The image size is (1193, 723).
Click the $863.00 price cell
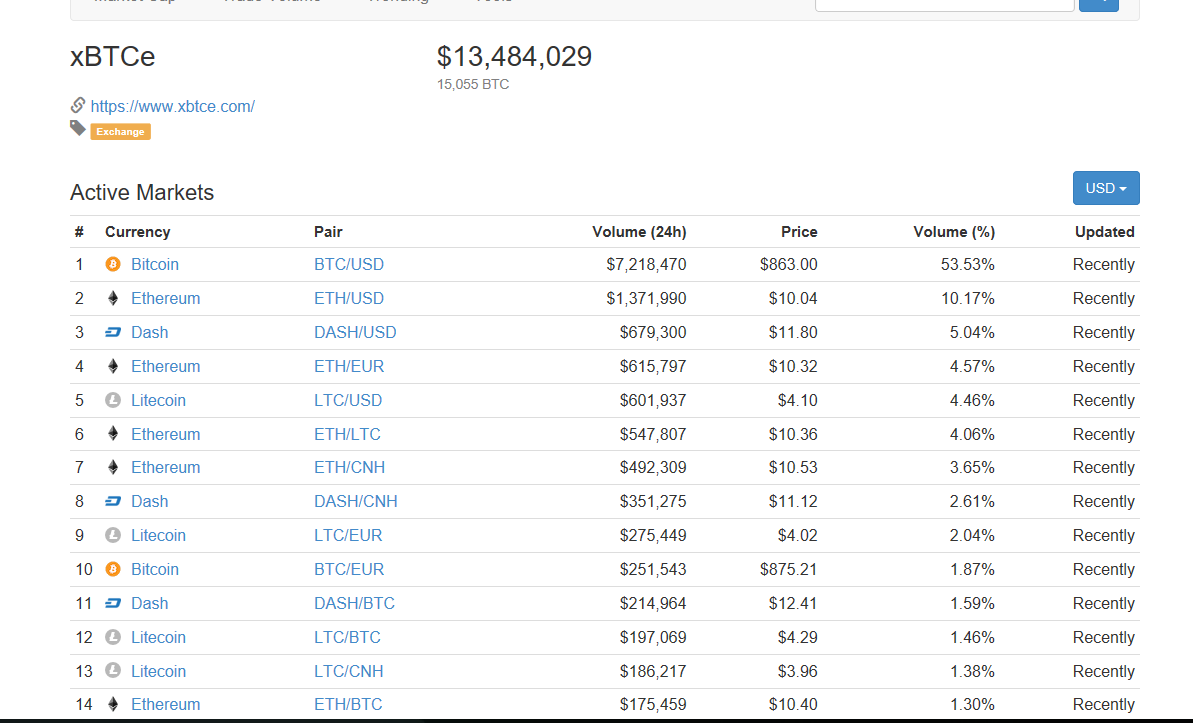788,264
